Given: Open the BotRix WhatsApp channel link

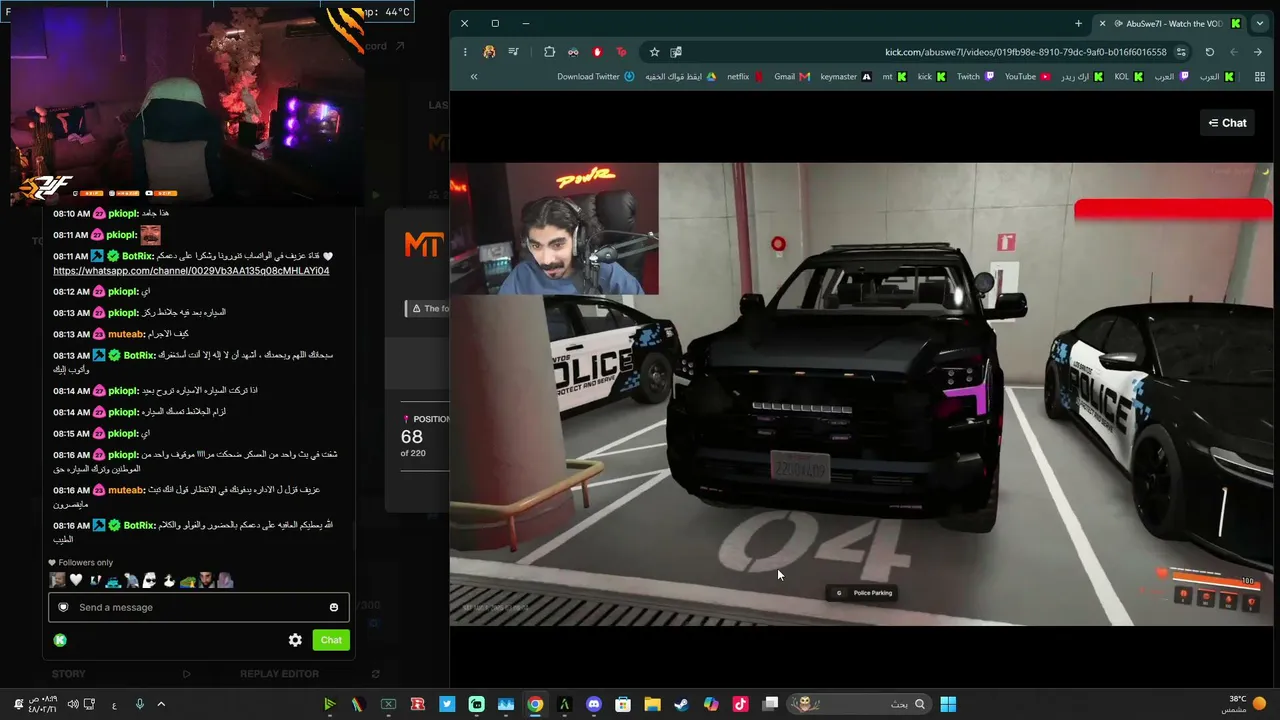Looking at the screenshot, I should pyautogui.click(x=191, y=271).
